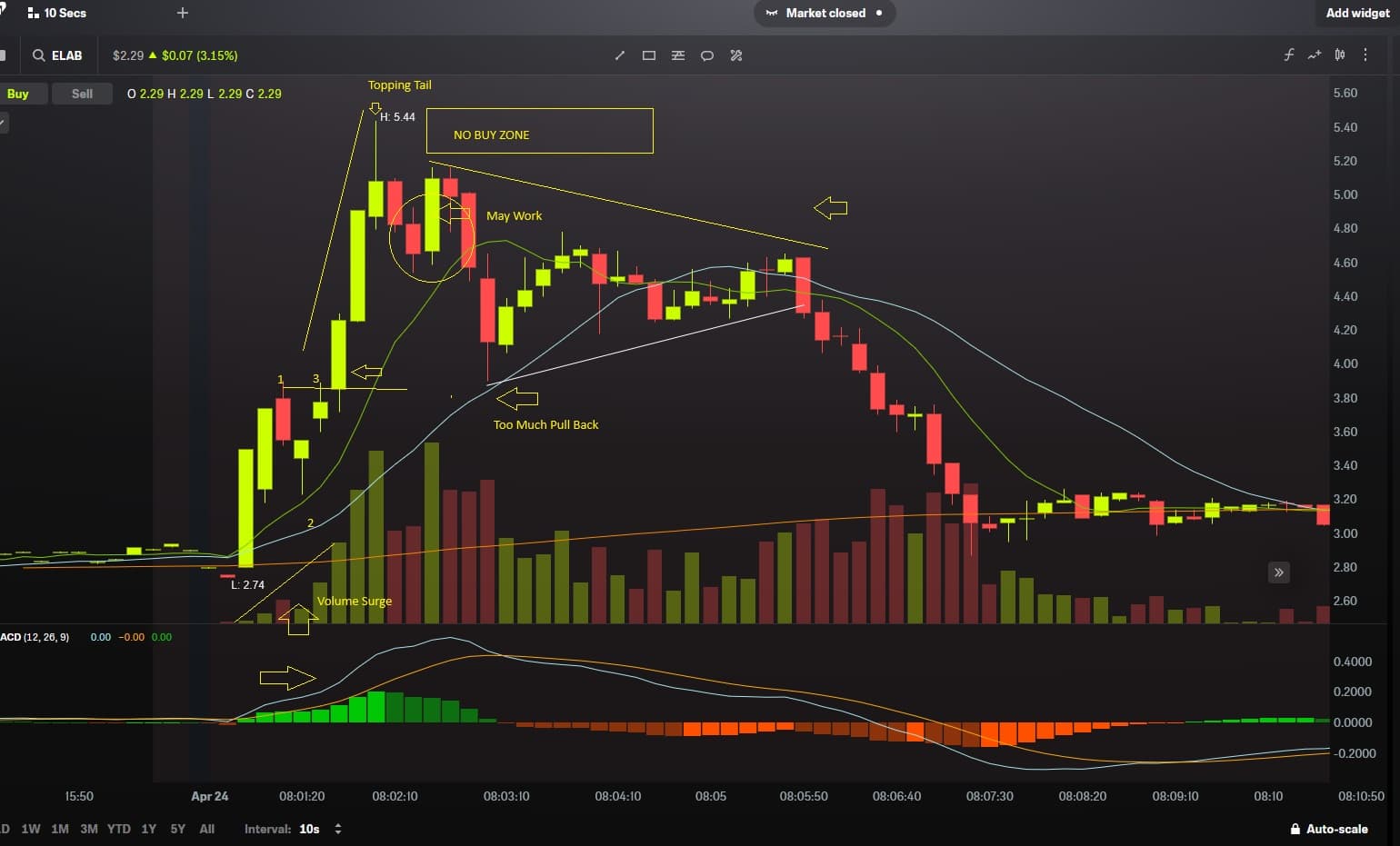Click the search magnifier next to ELAB

tap(39, 55)
